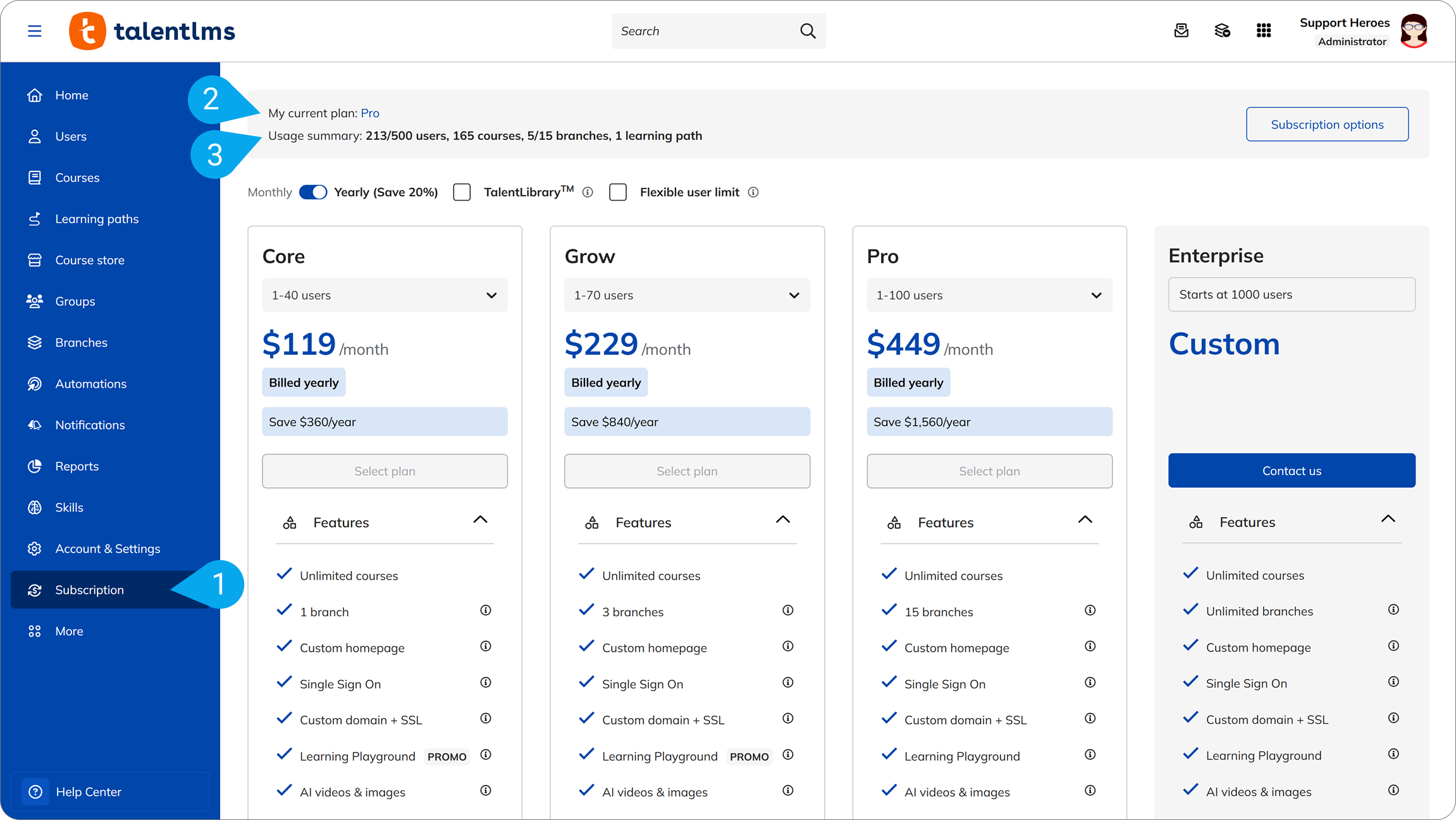Show info for Core plan Learning Playground
This screenshot has width=1456, height=820.
(x=486, y=755)
